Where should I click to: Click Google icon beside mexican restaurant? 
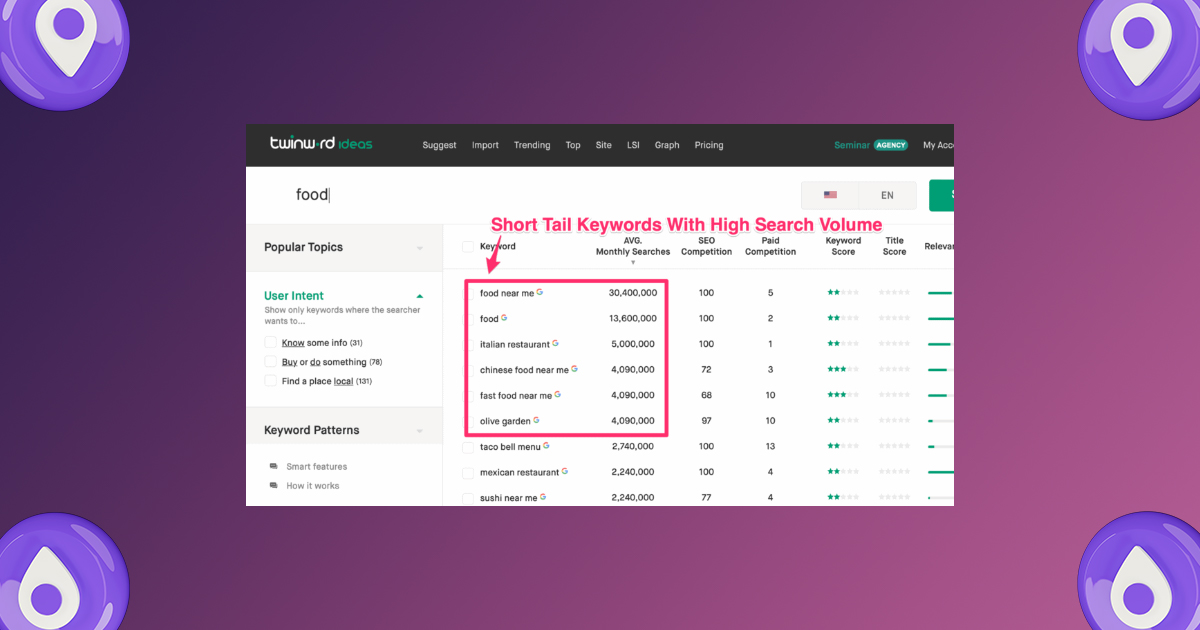click(565, 471)
